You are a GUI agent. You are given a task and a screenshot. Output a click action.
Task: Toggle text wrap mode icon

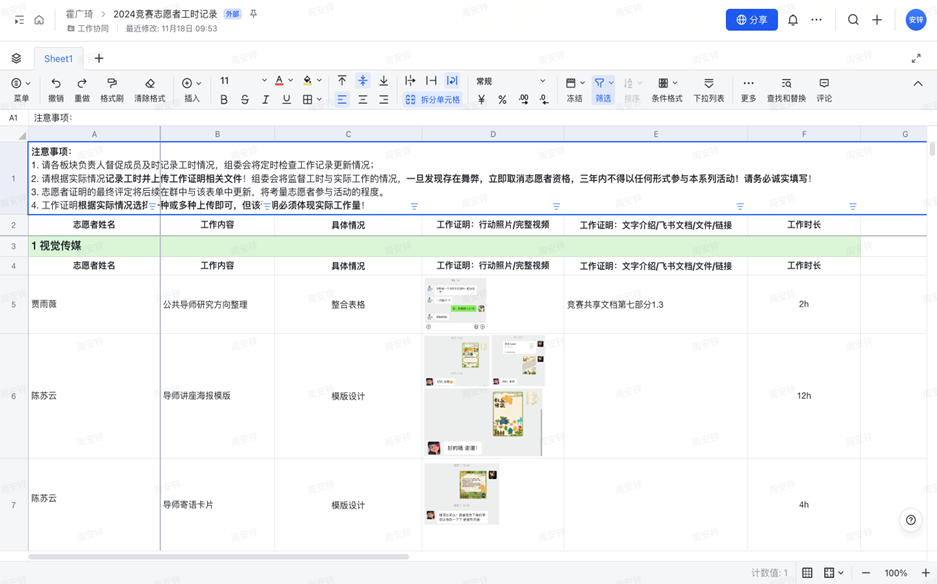(452, 81)
